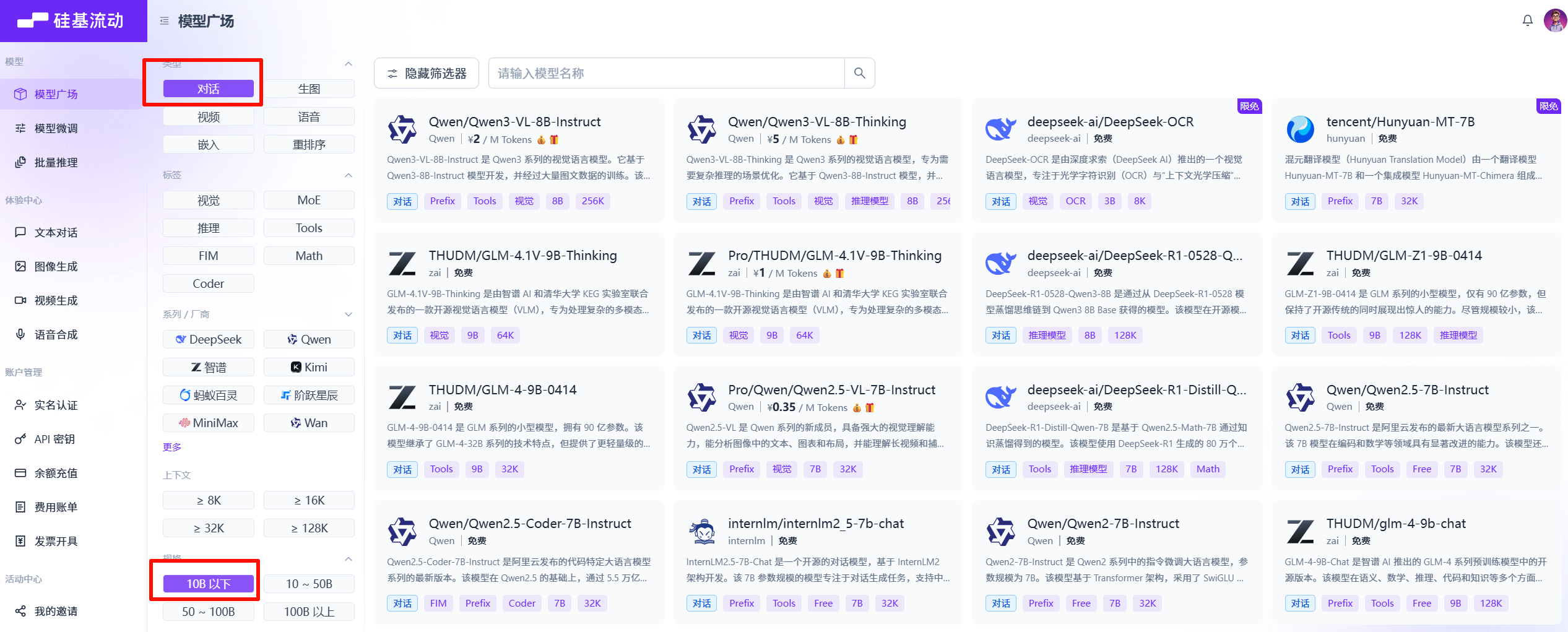Click the search magnifier icon
The width and height of the screenshot is (1568, 632).
(859, 73)
